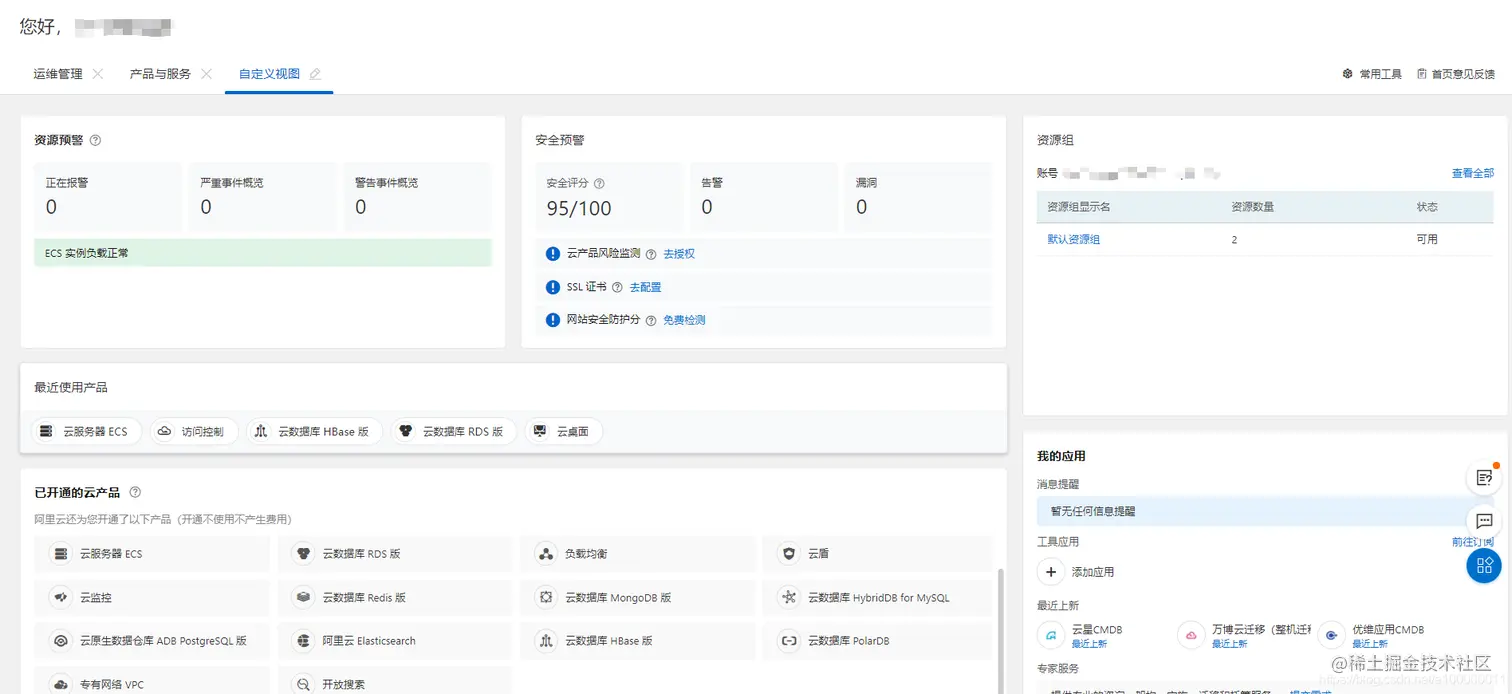Switch to the 产品与服务 tab

(x=162, y=72)
